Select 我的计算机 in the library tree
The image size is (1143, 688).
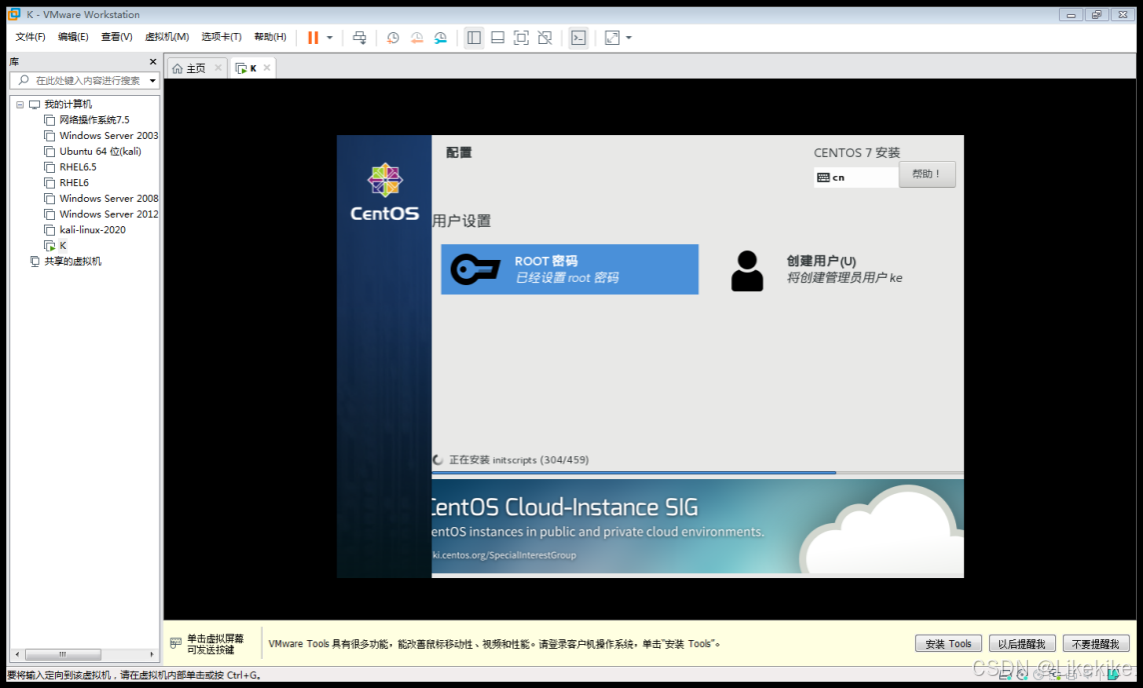tap(68, 104)
